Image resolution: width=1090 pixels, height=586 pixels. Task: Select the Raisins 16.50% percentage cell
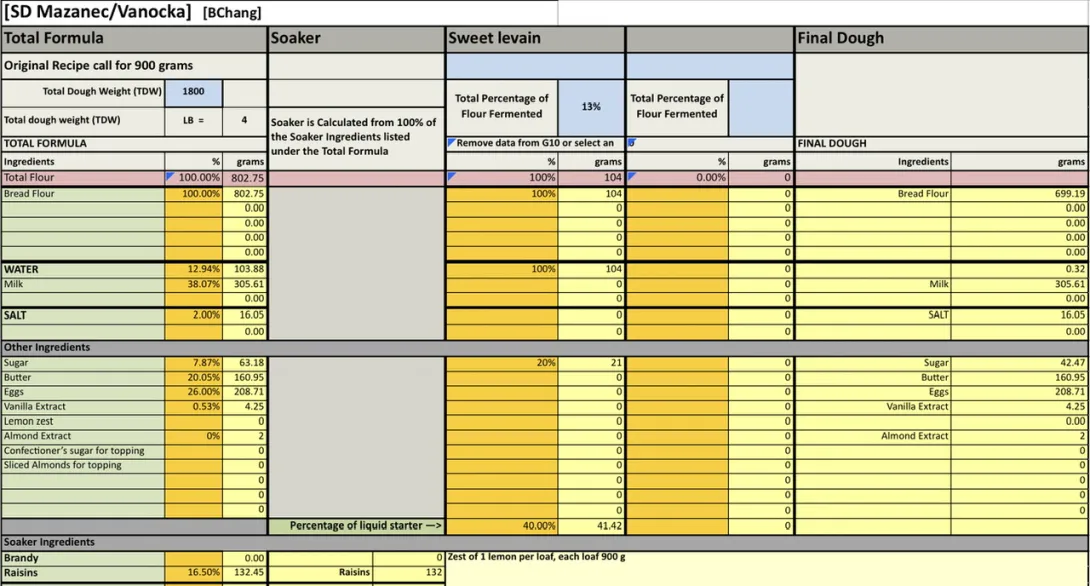194,573
